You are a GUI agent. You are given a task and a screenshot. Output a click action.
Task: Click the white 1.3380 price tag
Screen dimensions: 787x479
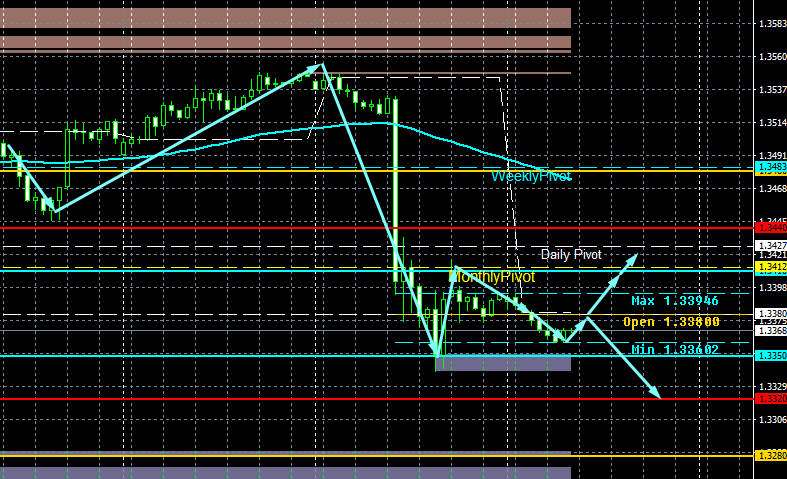(x=771, y=314)
